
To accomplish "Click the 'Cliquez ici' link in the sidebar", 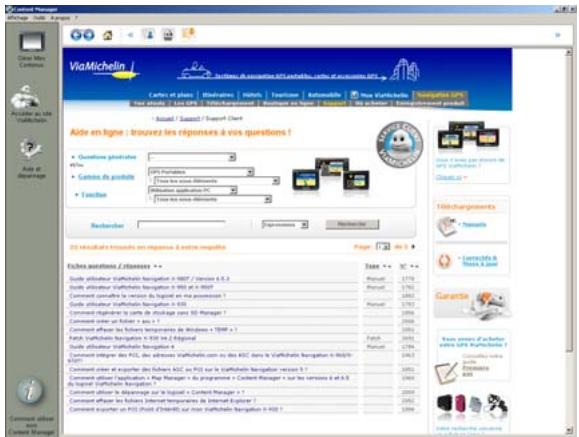I will (x=449, y=177).
